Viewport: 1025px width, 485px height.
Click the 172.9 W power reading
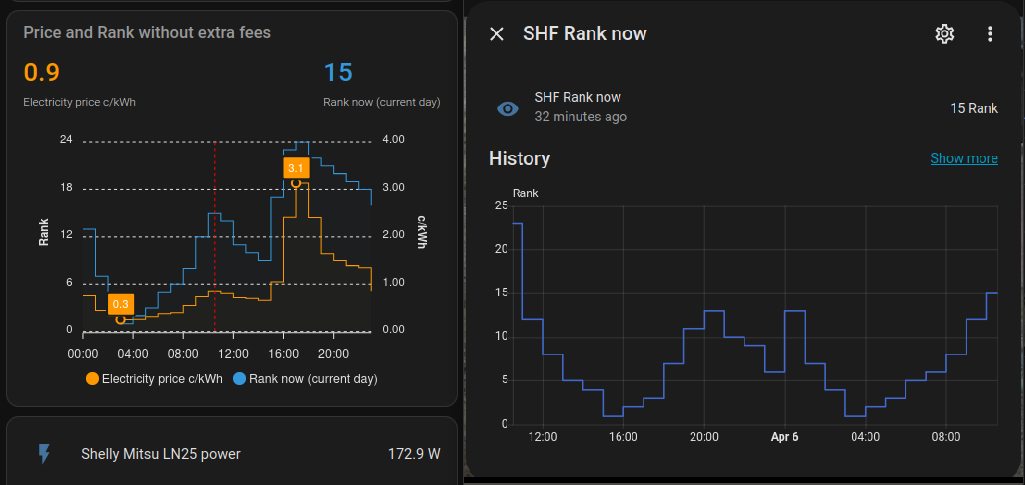point(413,454)
